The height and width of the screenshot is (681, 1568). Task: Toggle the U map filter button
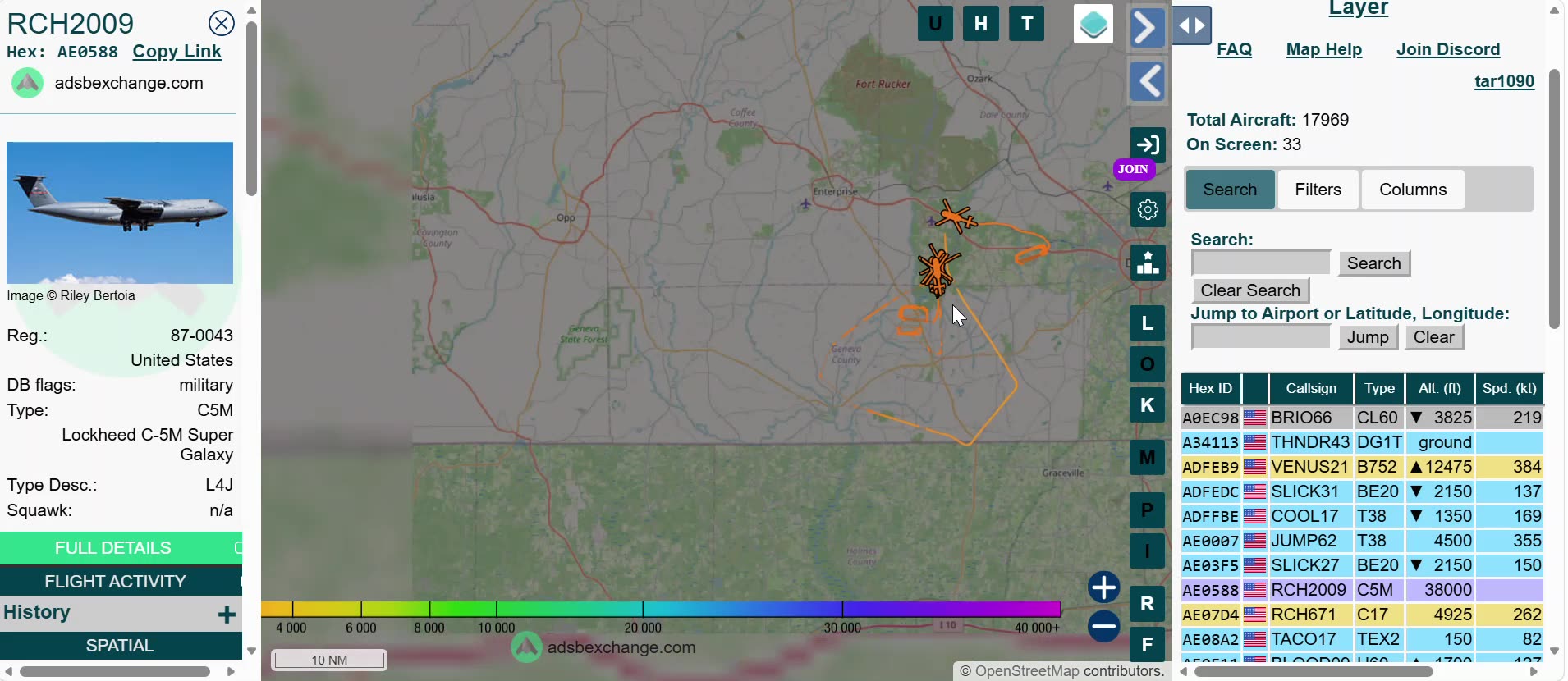(x=935, y=24)
